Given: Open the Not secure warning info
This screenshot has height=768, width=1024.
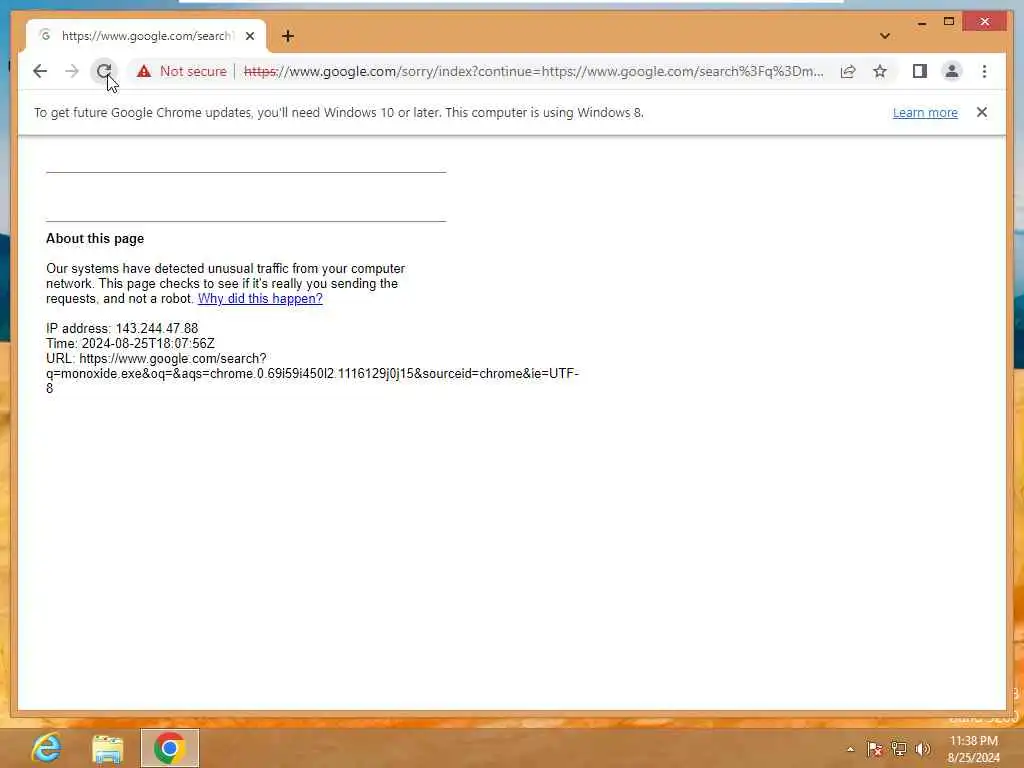Looking at the screenshot, I should 182,71.
